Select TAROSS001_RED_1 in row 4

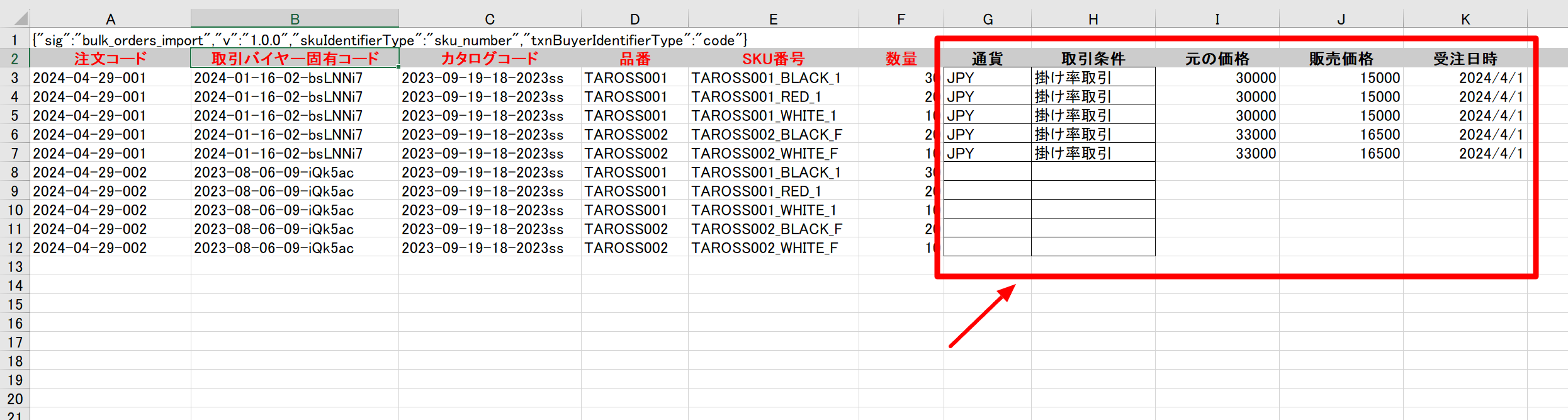(x=773, y=97)
